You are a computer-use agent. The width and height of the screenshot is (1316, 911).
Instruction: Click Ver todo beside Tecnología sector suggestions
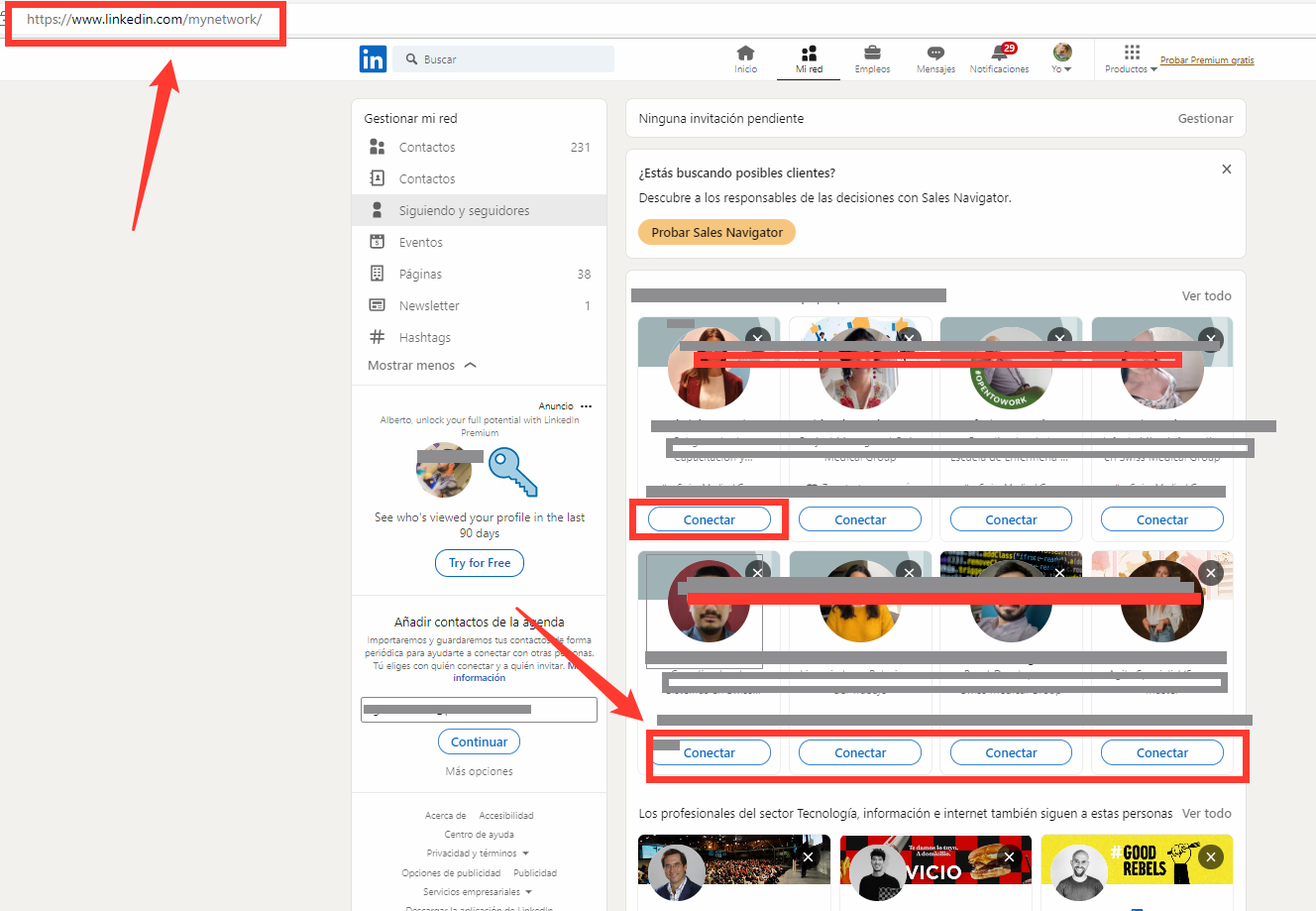[x=1206, y=814]
